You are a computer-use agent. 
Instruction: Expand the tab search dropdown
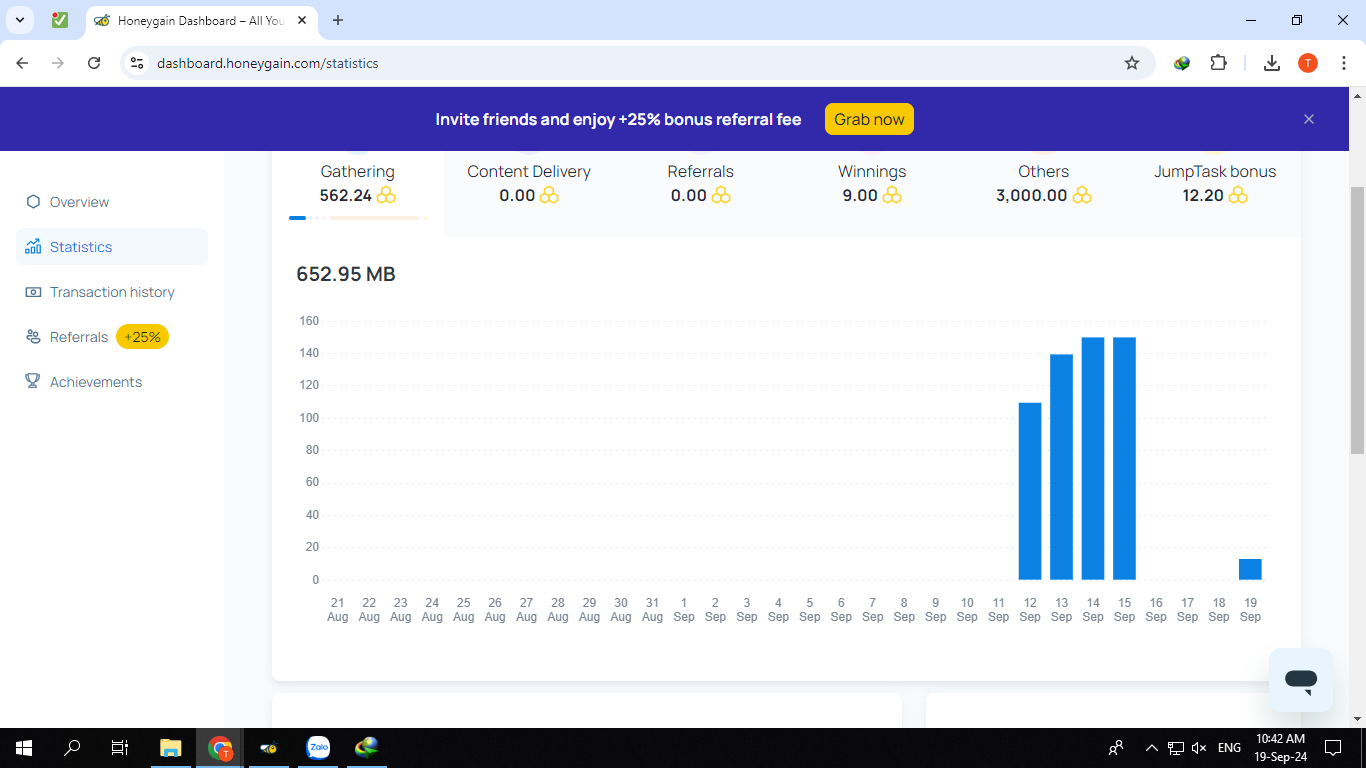19,20
